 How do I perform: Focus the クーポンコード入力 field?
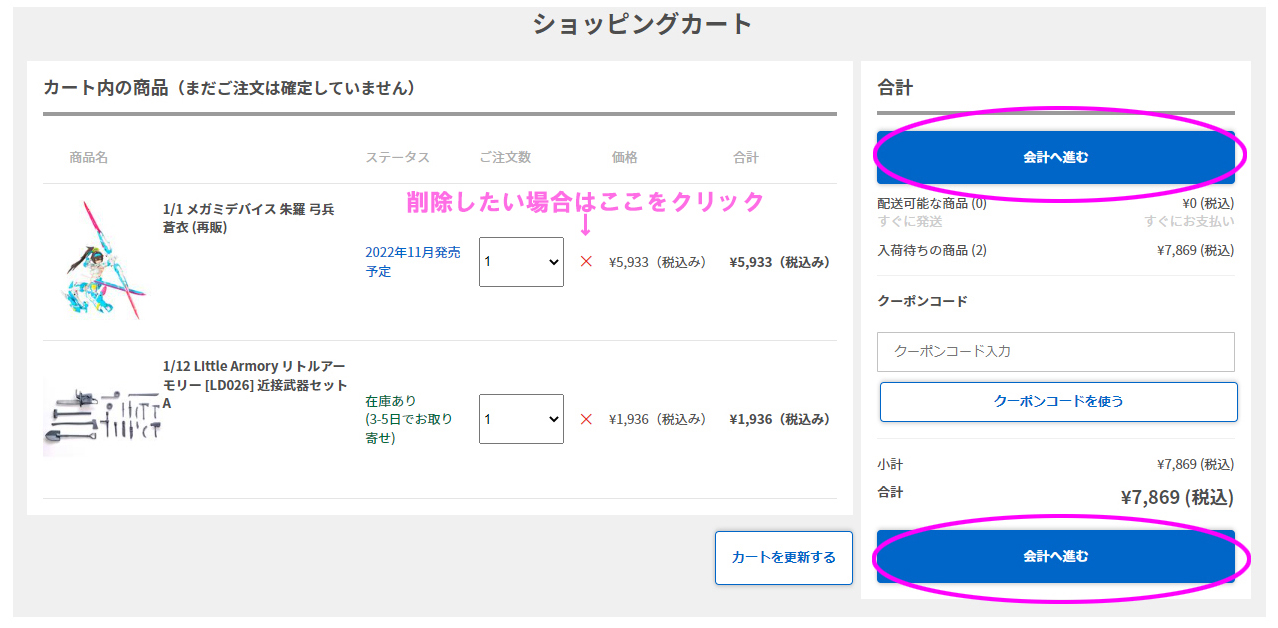[x=1056, y=352]
